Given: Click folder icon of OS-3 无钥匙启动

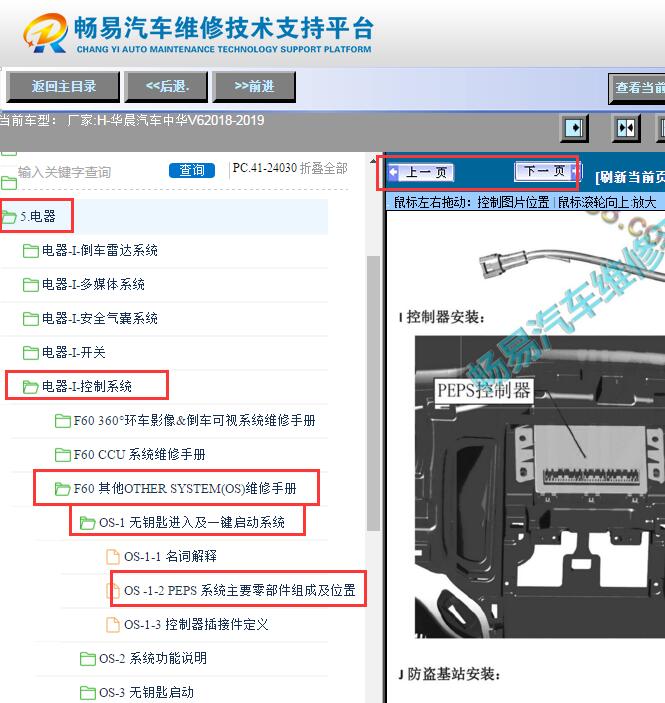Looking at the screenshot, I should click(87, 693).
